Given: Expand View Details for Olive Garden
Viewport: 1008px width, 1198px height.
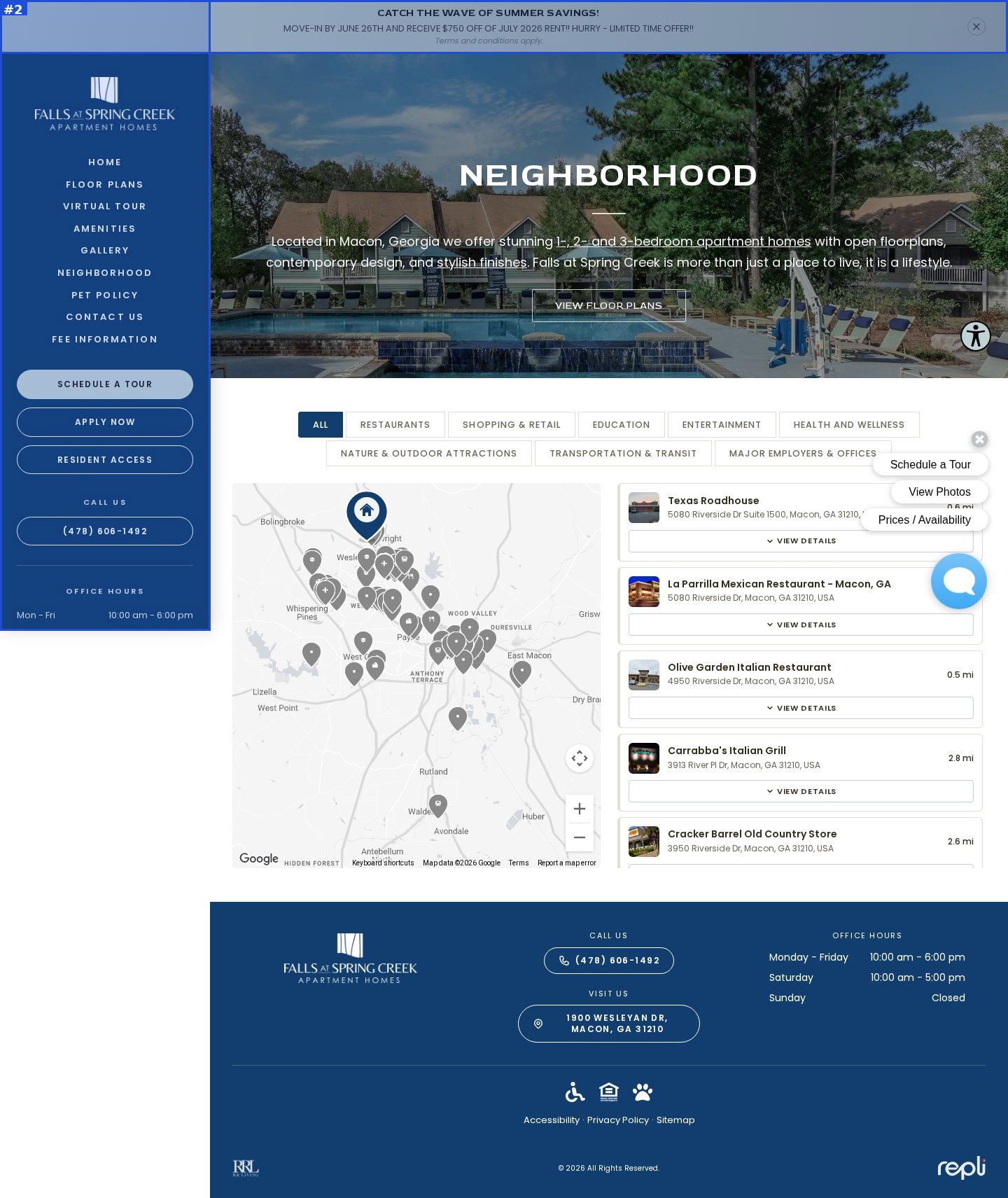Looking at the screenshot, I should pos(801,708).
